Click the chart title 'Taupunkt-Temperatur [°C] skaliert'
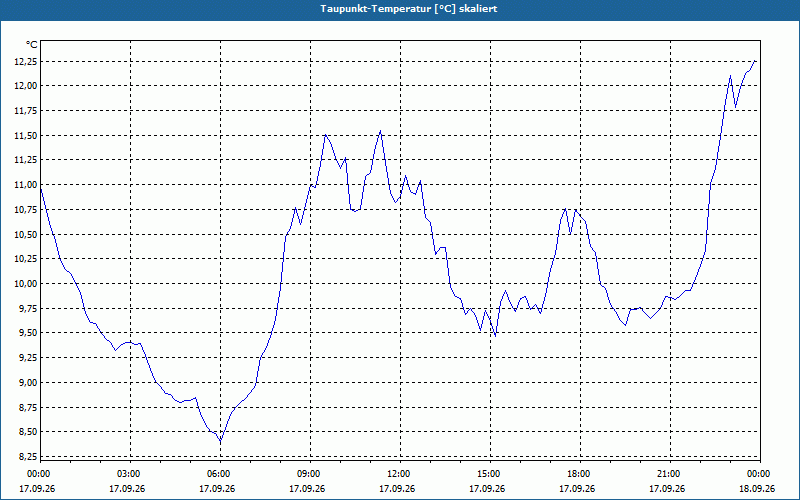The image size is (800, 500). coord(409,9)
